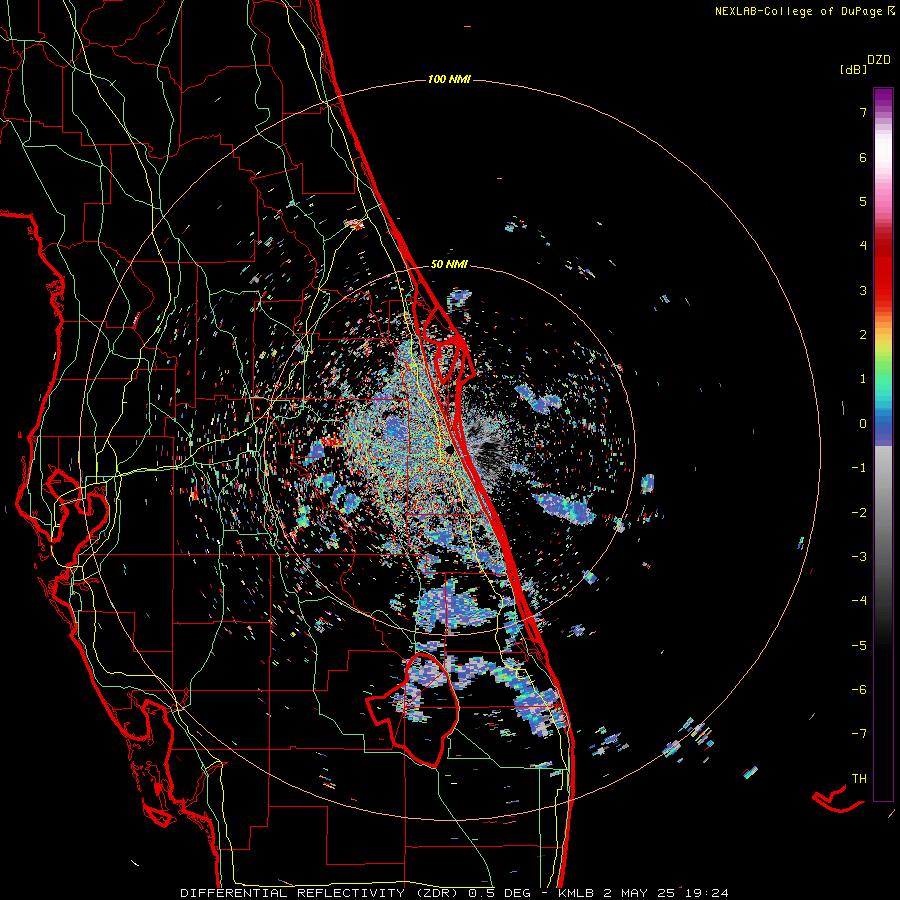Screen dimensions: 900x900
Task: Click the -5 value on the color scale
Action: point(859,645)
